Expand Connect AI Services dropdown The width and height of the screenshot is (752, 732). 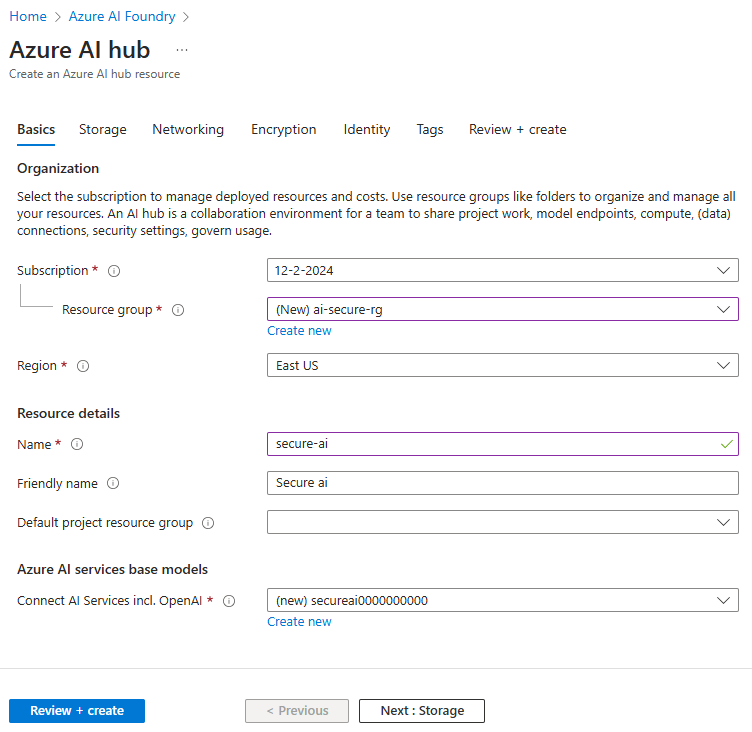click(502, 600)
